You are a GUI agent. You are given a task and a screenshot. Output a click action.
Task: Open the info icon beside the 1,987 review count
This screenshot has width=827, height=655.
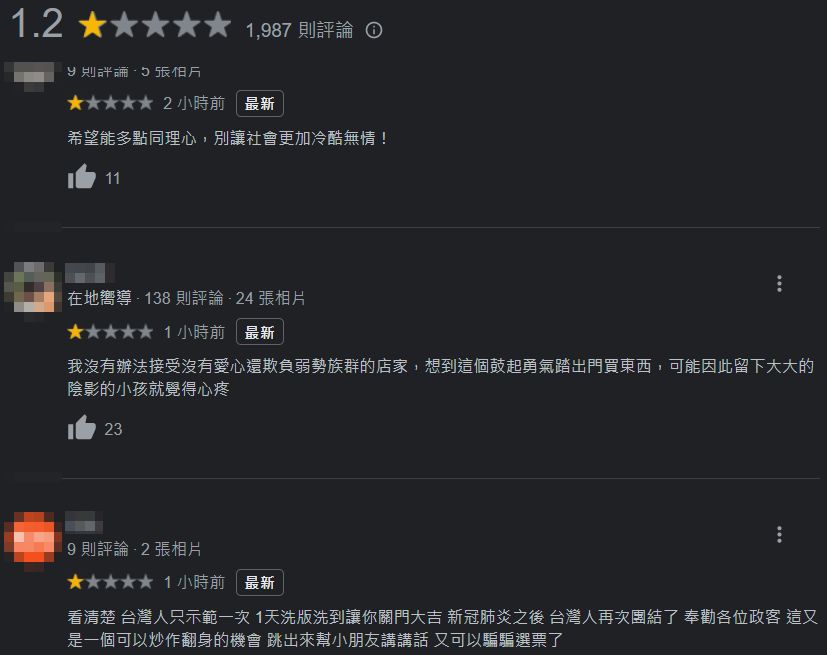point(374,30)
